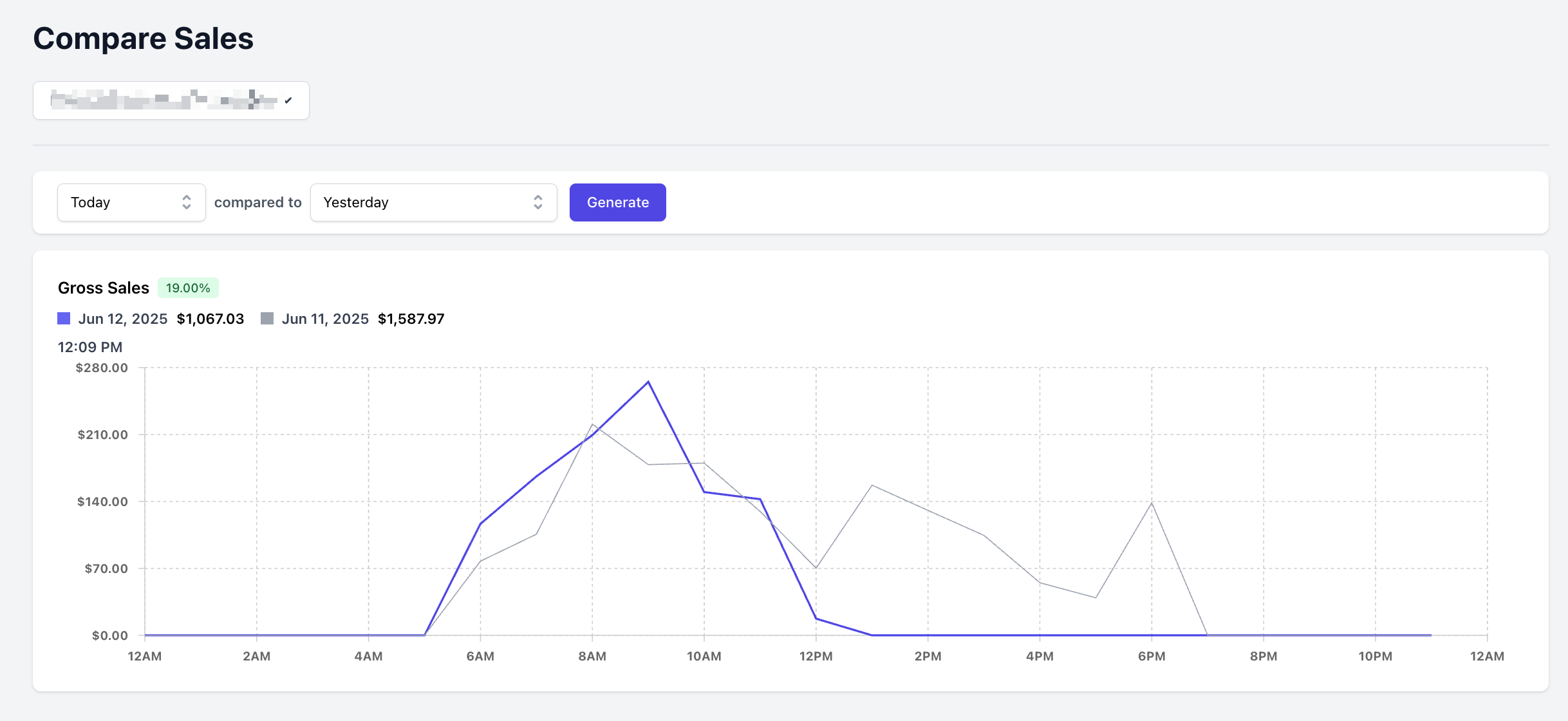
Task: Click the 6AM x-axis label
Action: (480, 656)
